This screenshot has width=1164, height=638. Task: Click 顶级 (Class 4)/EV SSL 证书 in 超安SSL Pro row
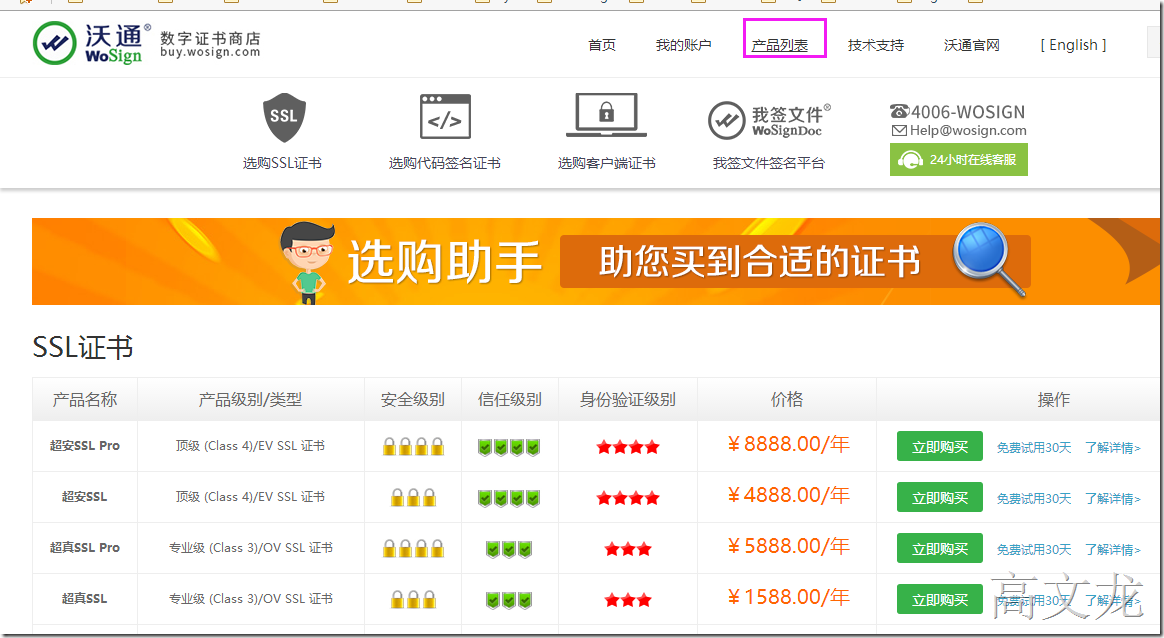(250, 446)
